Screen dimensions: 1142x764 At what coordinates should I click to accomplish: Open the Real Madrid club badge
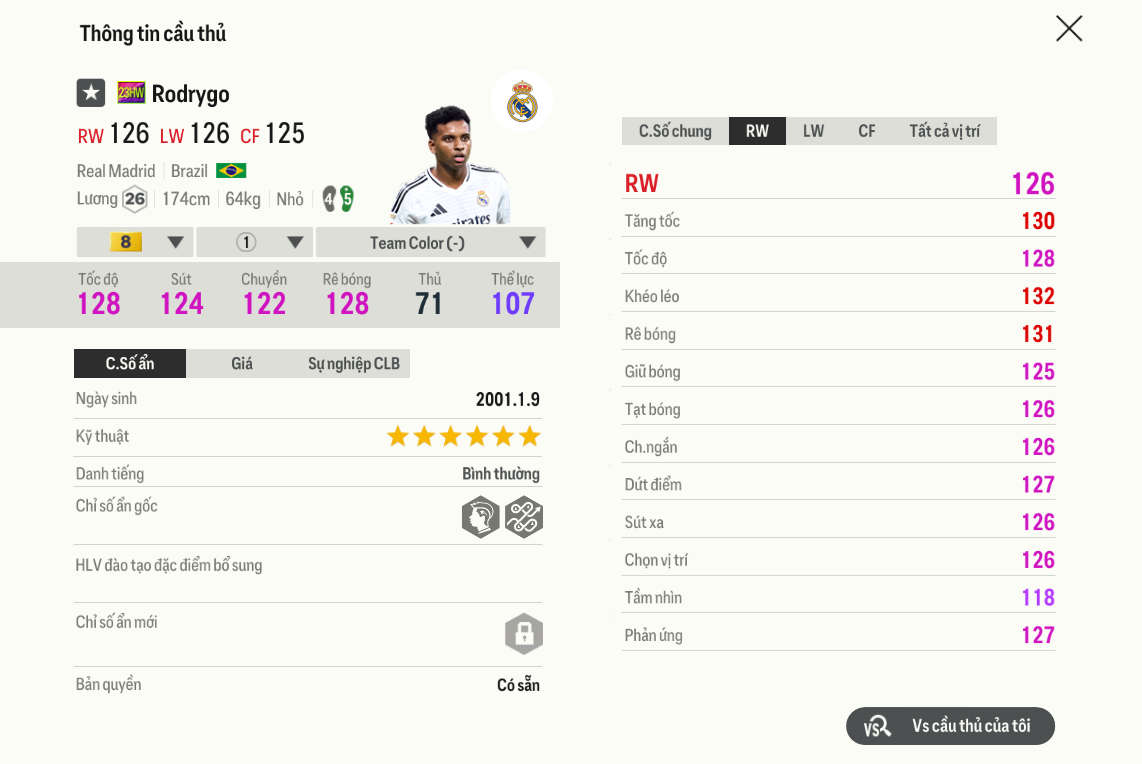521,100
